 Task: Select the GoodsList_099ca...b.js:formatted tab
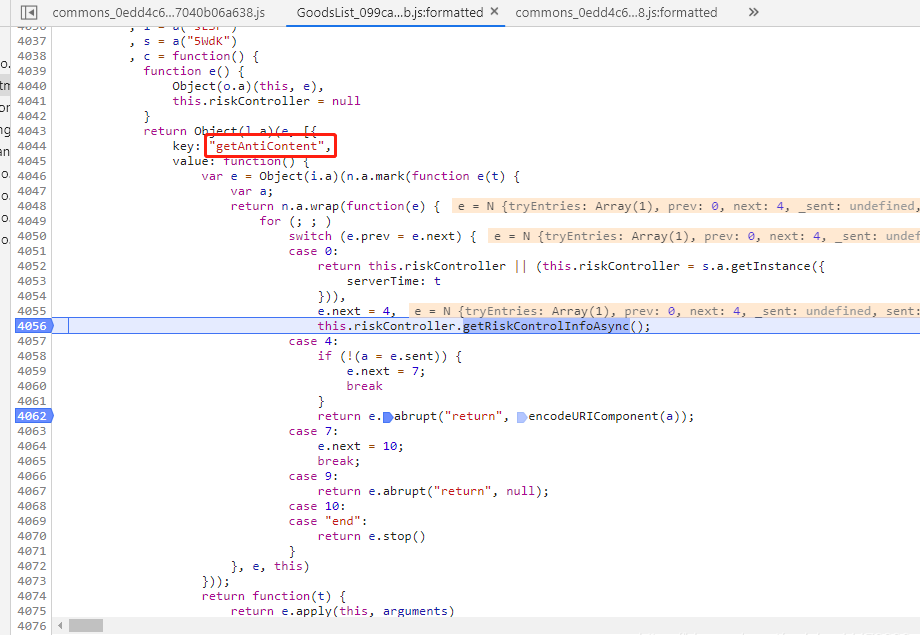(x=390, y=12)
